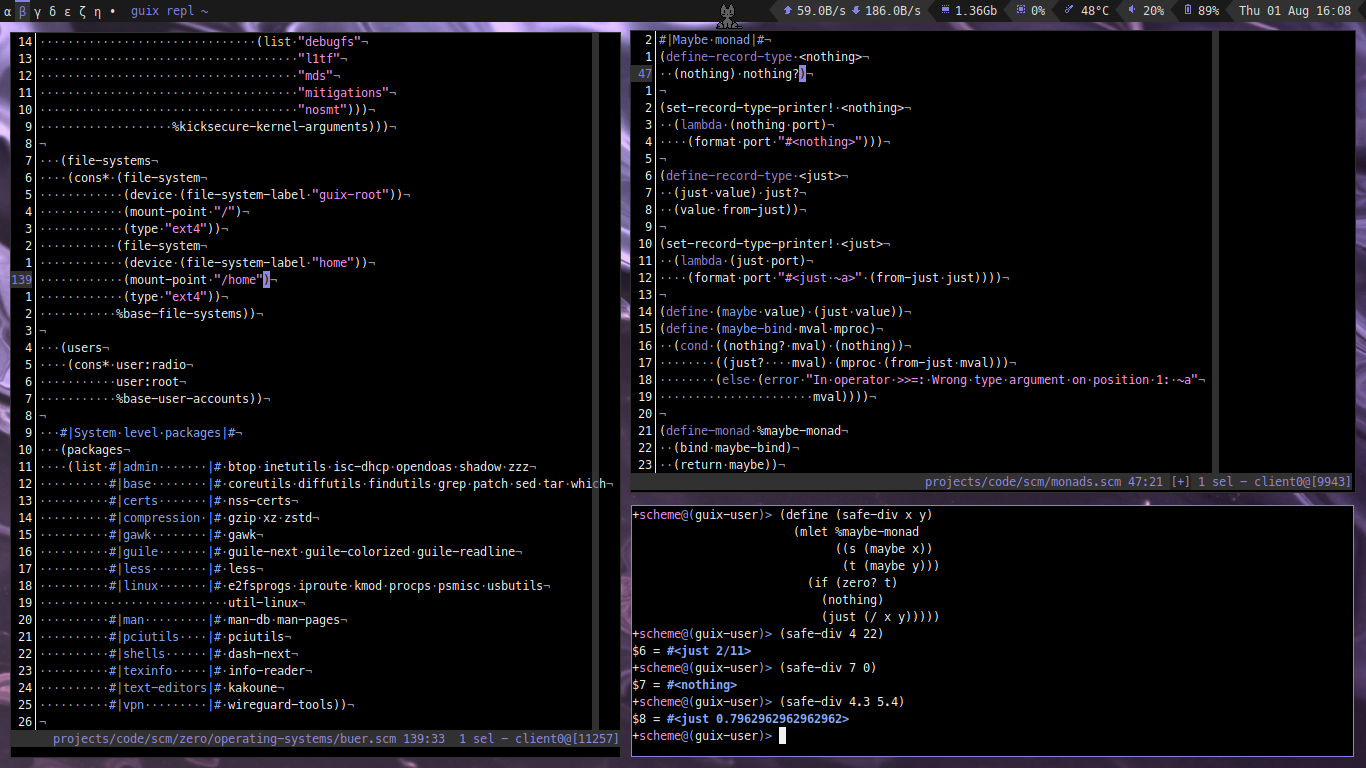
Task: Click the "#<nothing>" format string in monads.scm
Action: 818,141
